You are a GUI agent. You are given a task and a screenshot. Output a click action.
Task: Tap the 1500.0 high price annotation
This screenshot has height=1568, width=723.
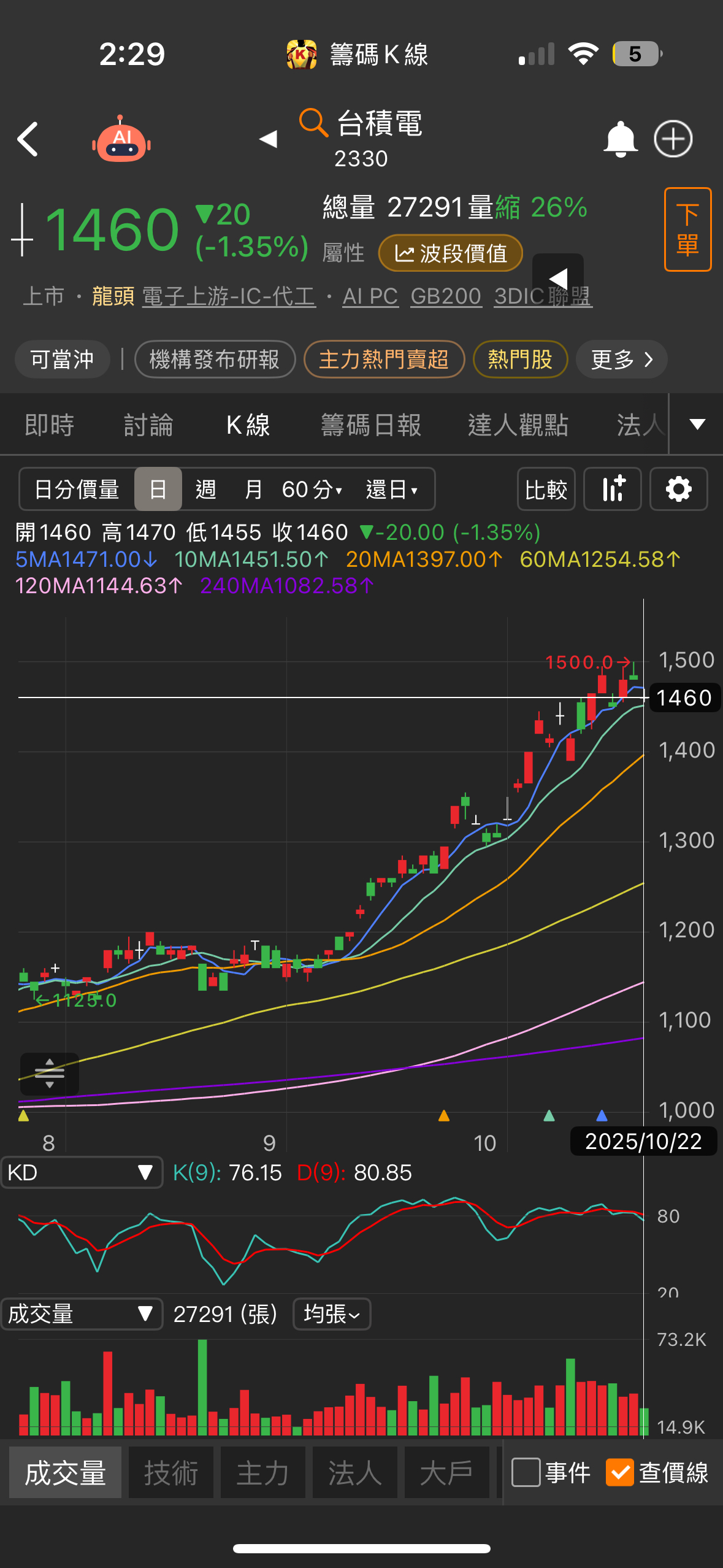(x=587, y=662)
